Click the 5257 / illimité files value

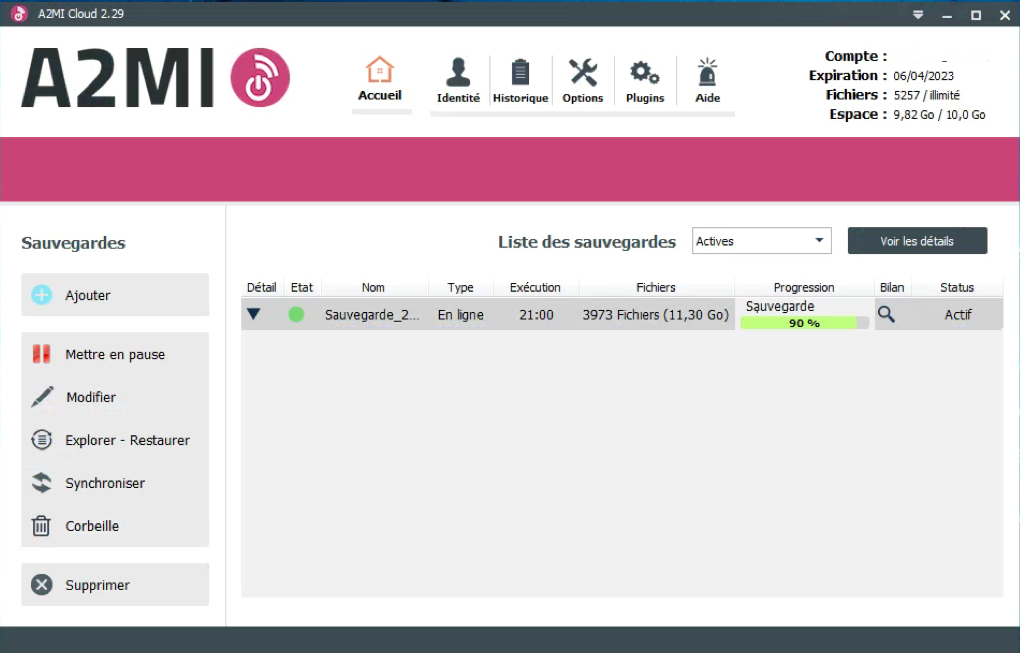point(926,95)
